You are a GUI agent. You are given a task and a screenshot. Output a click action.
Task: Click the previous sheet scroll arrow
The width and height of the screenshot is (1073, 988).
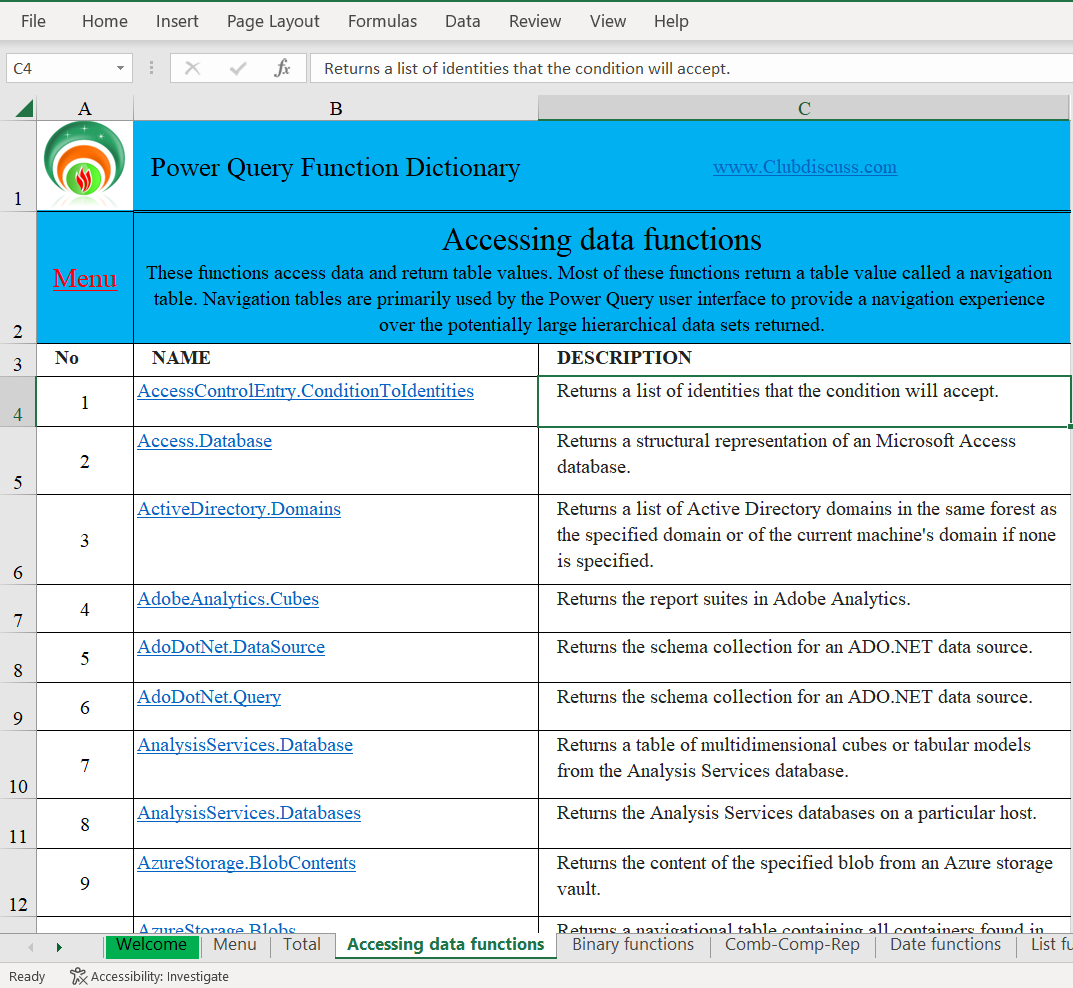[31, 947]
